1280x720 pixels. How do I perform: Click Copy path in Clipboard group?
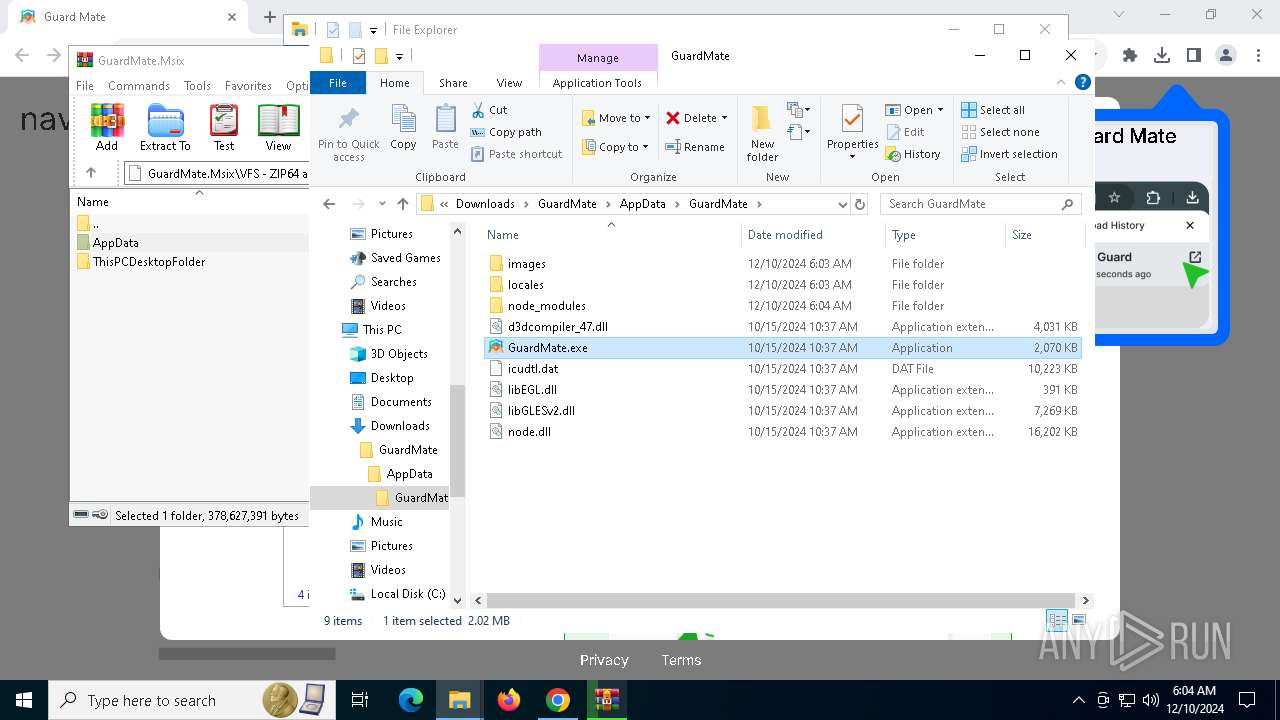[506, 132]
